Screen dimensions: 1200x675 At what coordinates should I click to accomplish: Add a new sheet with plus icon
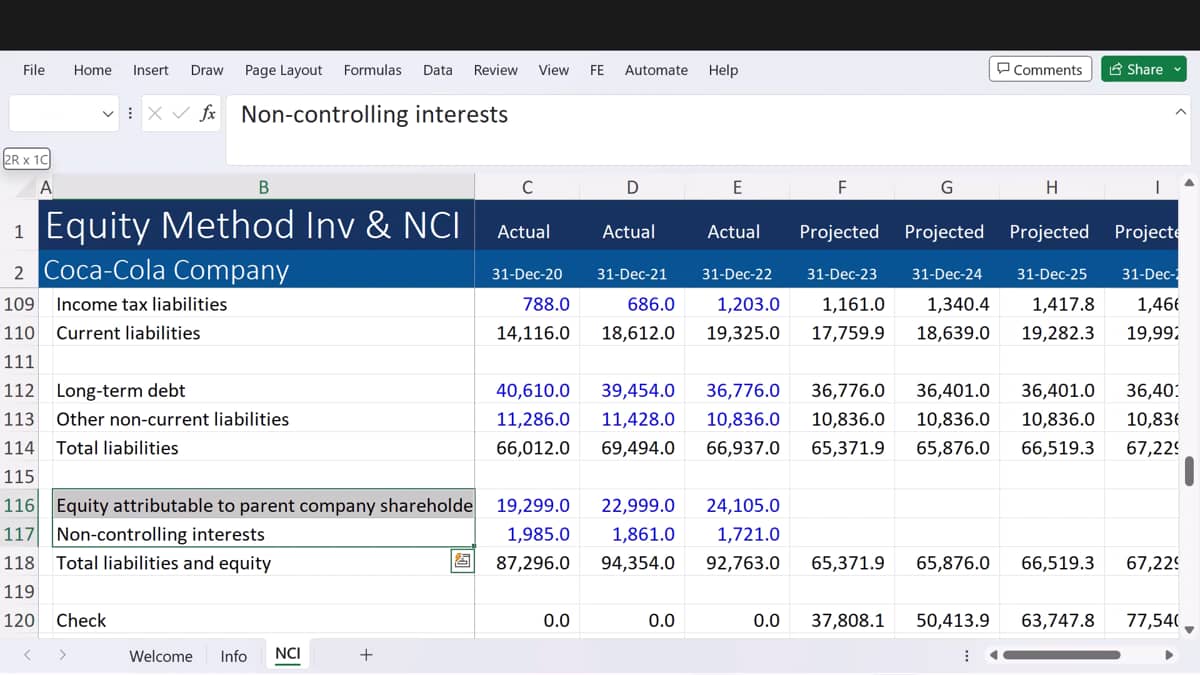(x=366, y=655)
